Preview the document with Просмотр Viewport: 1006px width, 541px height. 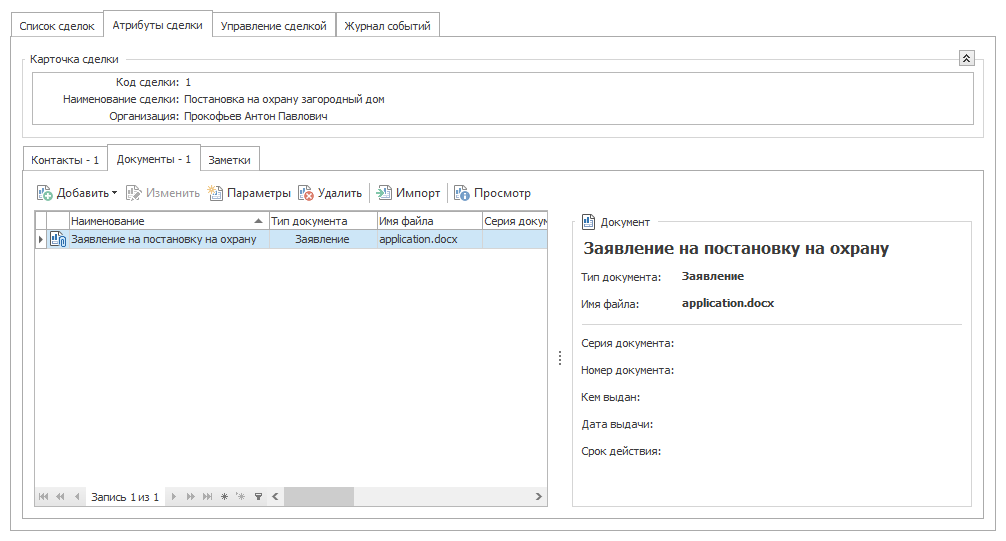point(493,193)
